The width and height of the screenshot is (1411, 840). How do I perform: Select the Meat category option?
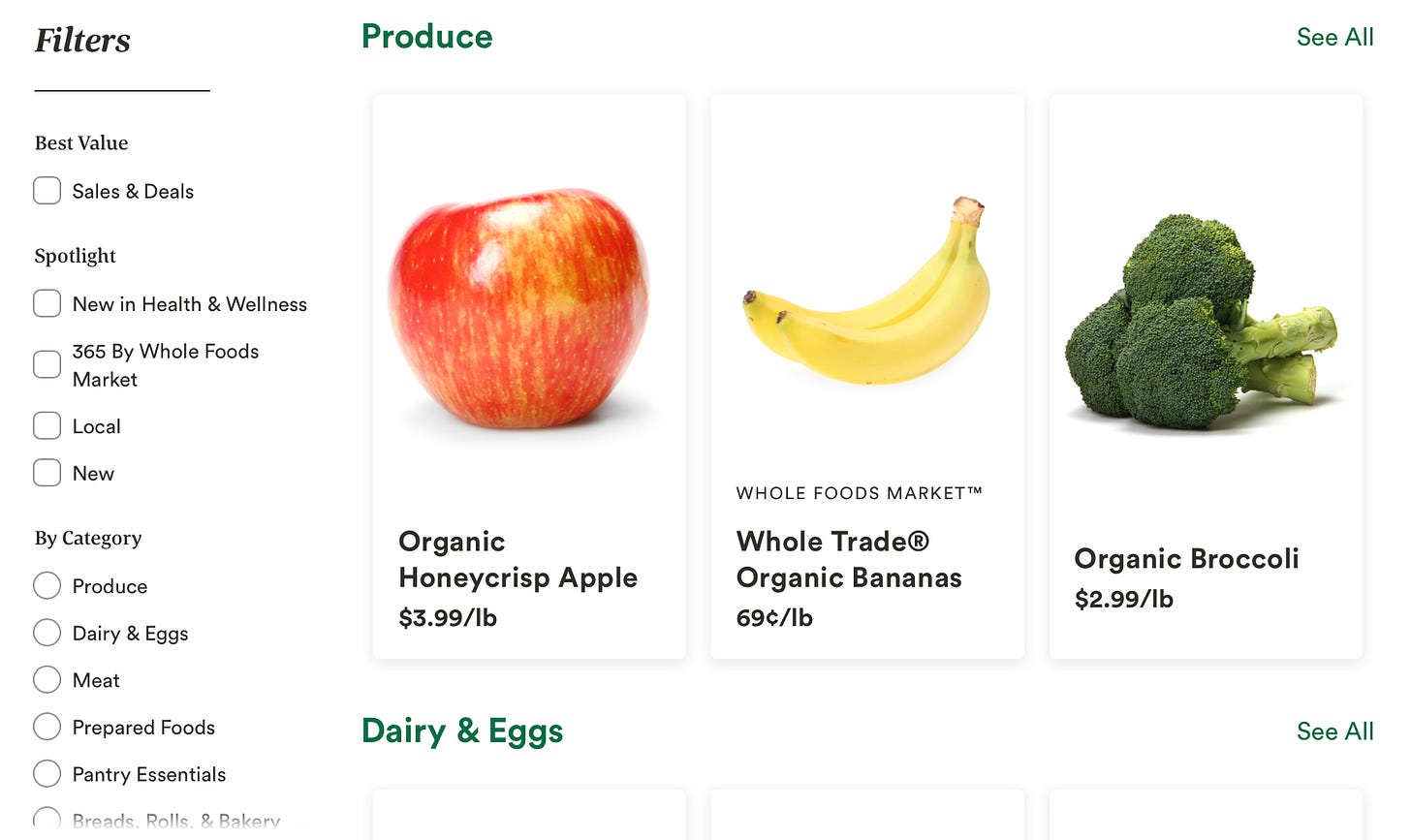(x=47, y=679)
